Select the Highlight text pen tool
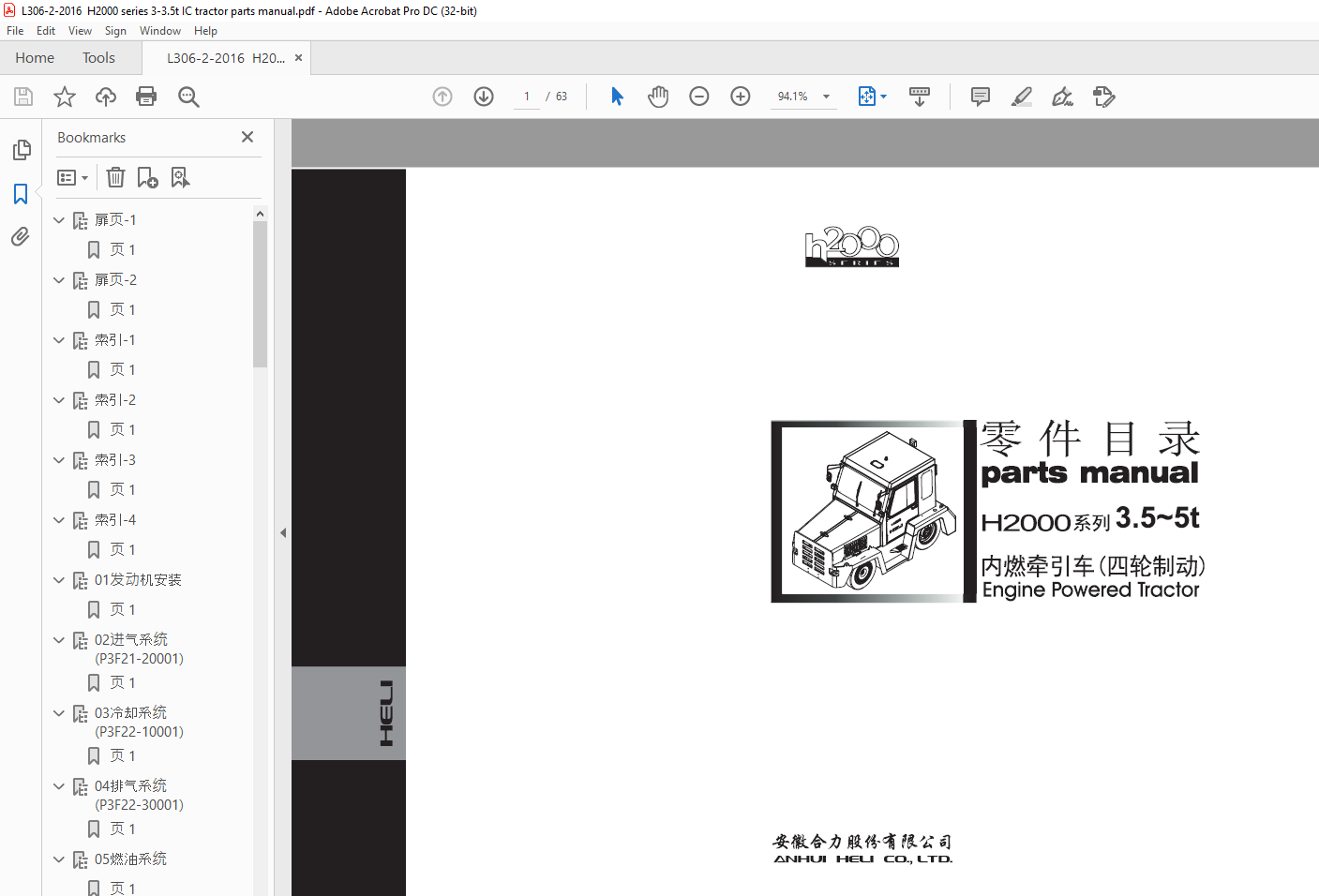 coord(1022,97)
